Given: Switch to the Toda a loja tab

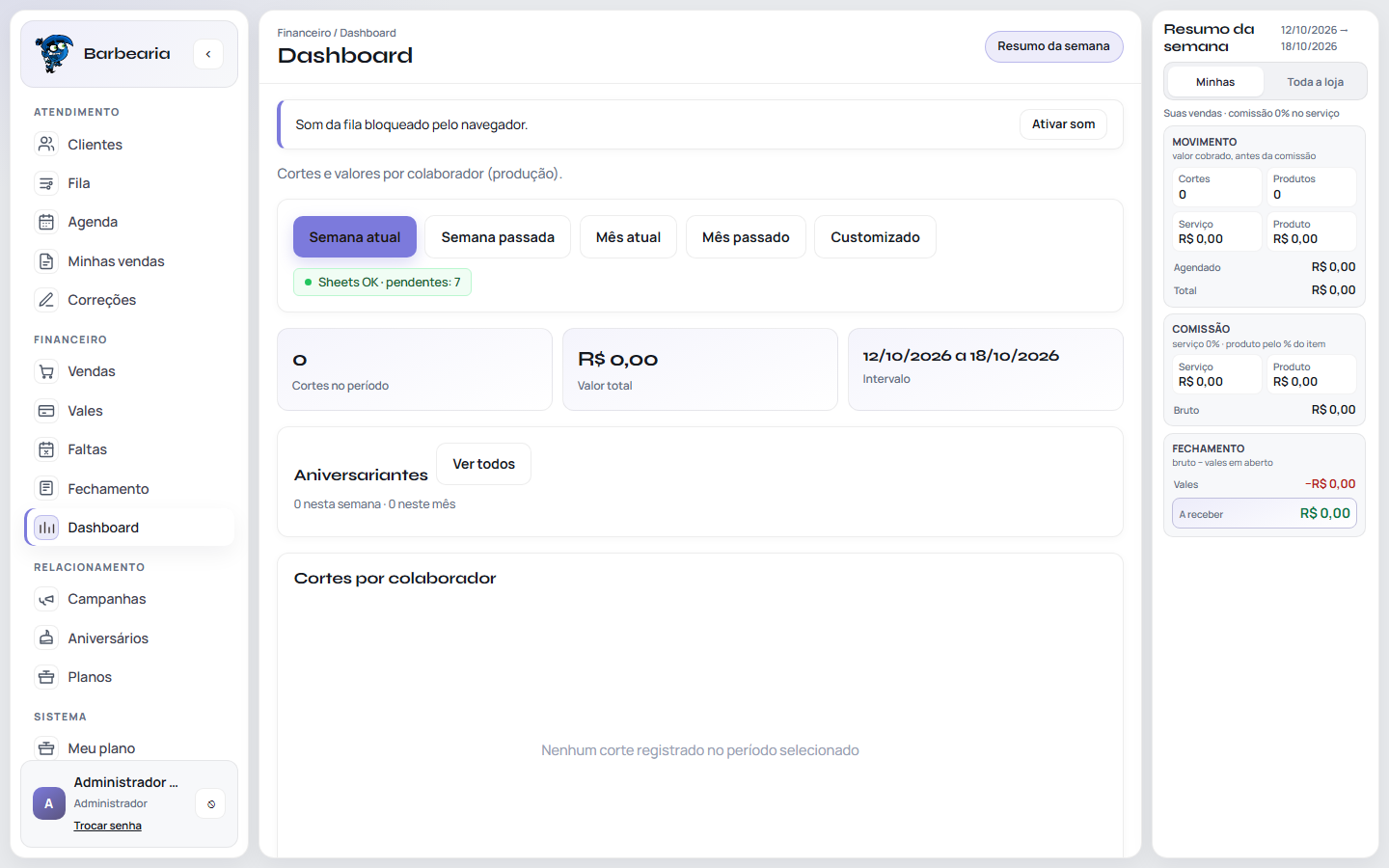Looking at the screenshot, I should point(1315,82).
